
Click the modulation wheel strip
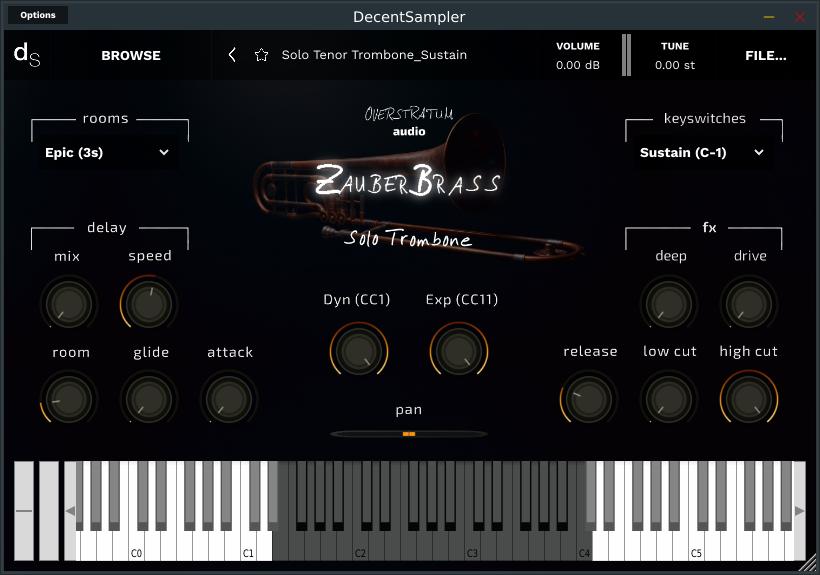pos(49,511)
